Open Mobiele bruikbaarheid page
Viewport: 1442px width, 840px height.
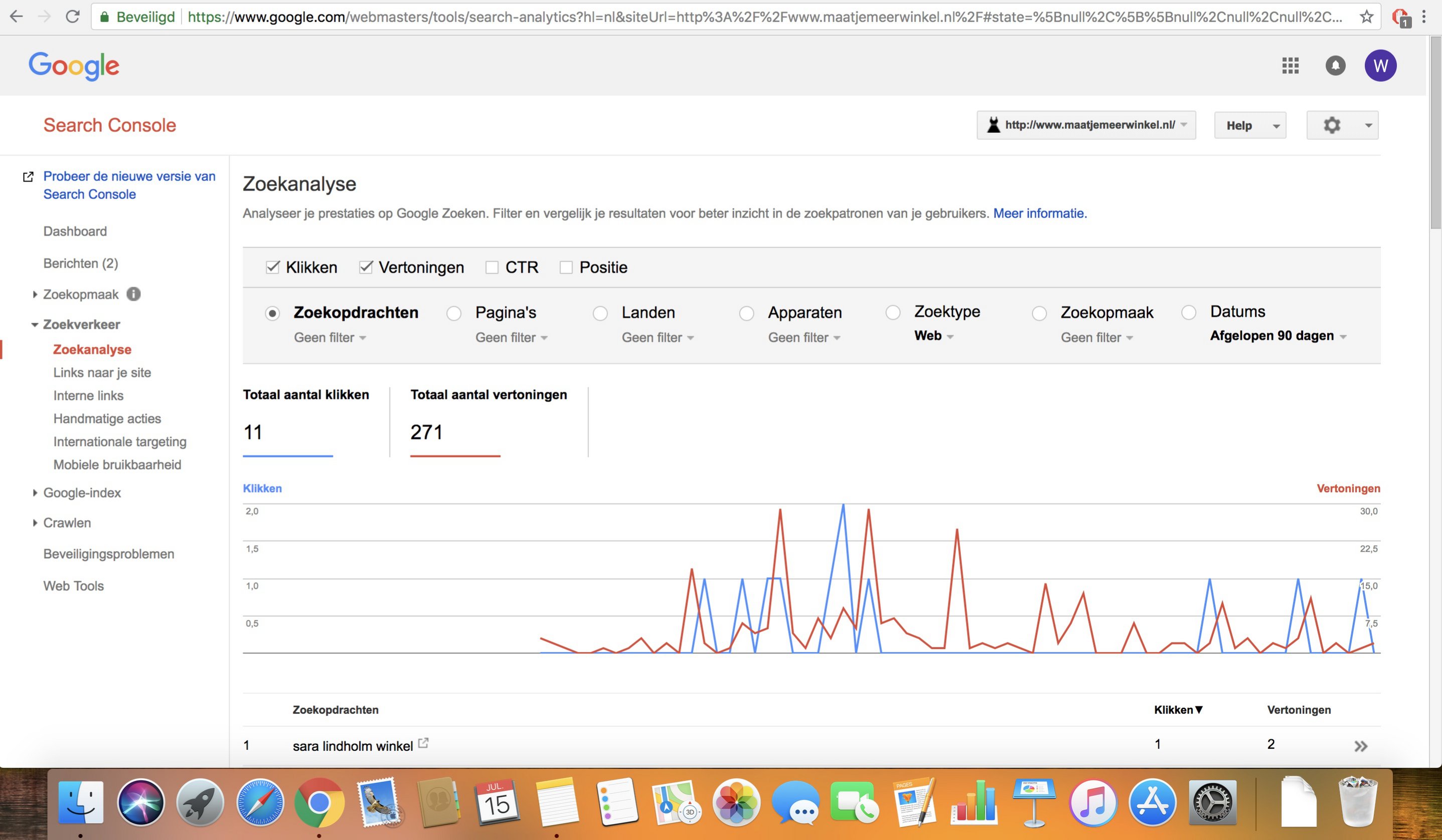117,464
